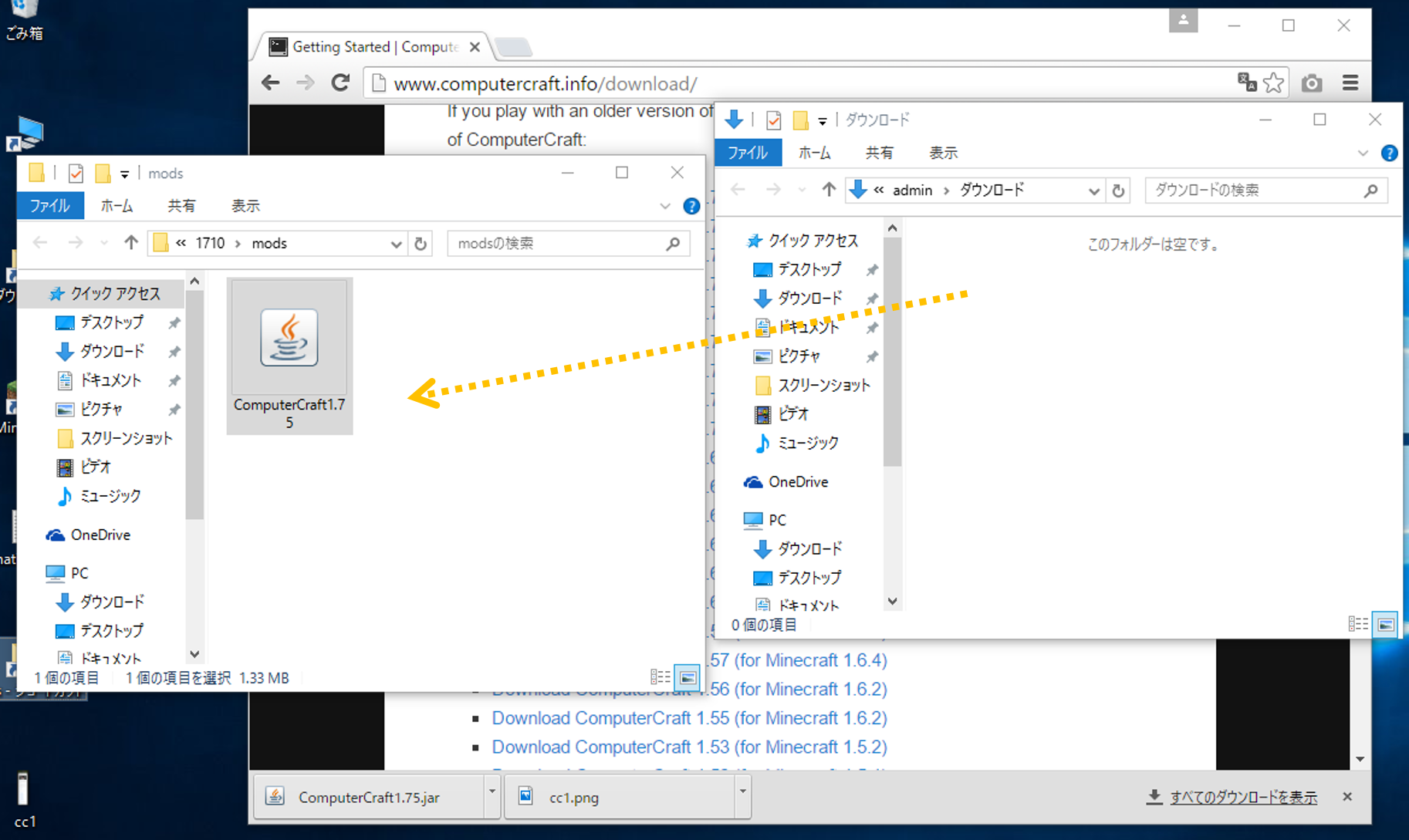
Task: Click the camera screenshot extension icon
Action: click(x=1312, y=83)
